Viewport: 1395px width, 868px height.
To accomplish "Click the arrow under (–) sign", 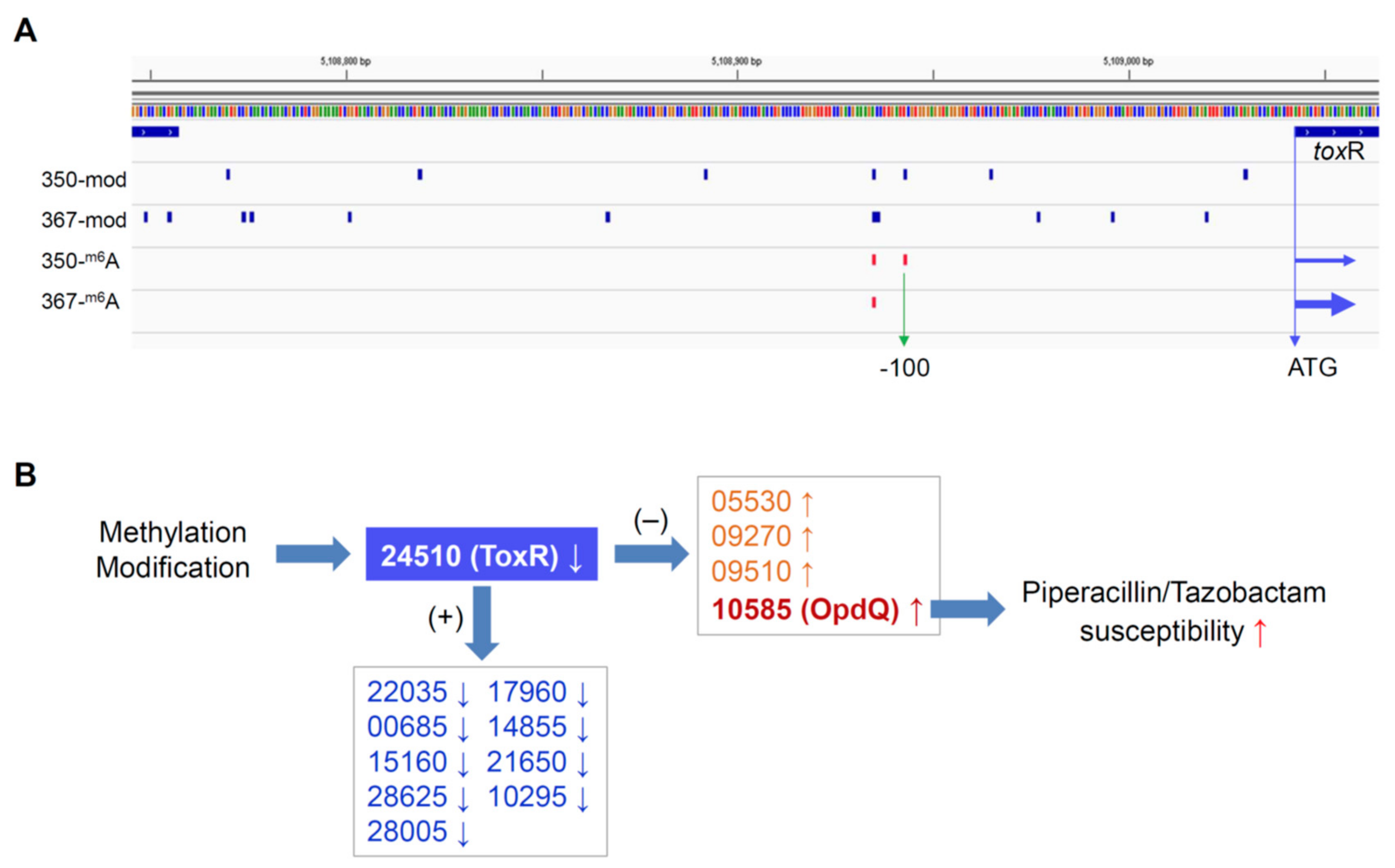I will (x=651, y=554).
